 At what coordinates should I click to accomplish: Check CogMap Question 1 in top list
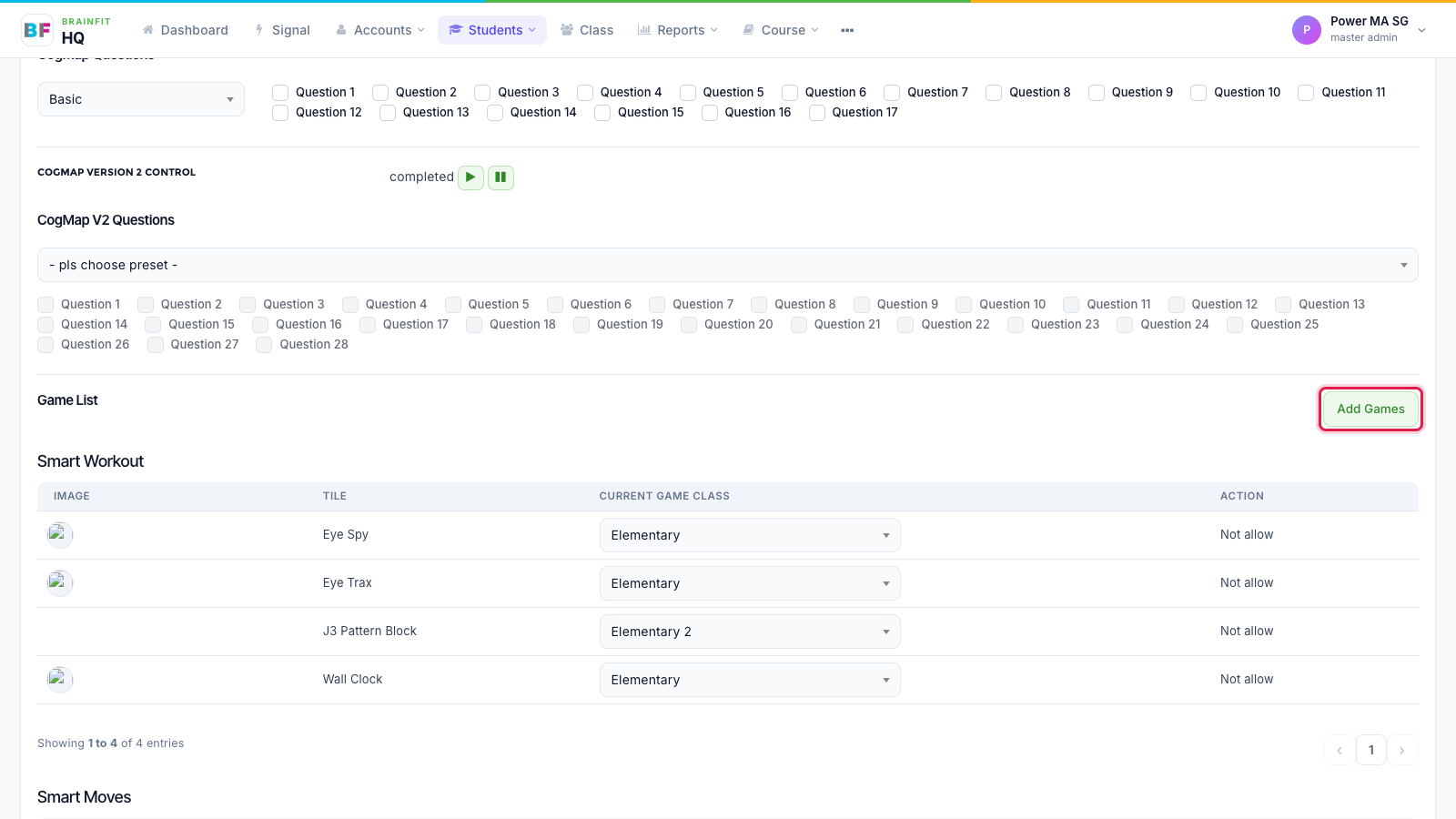coord(280,93)
